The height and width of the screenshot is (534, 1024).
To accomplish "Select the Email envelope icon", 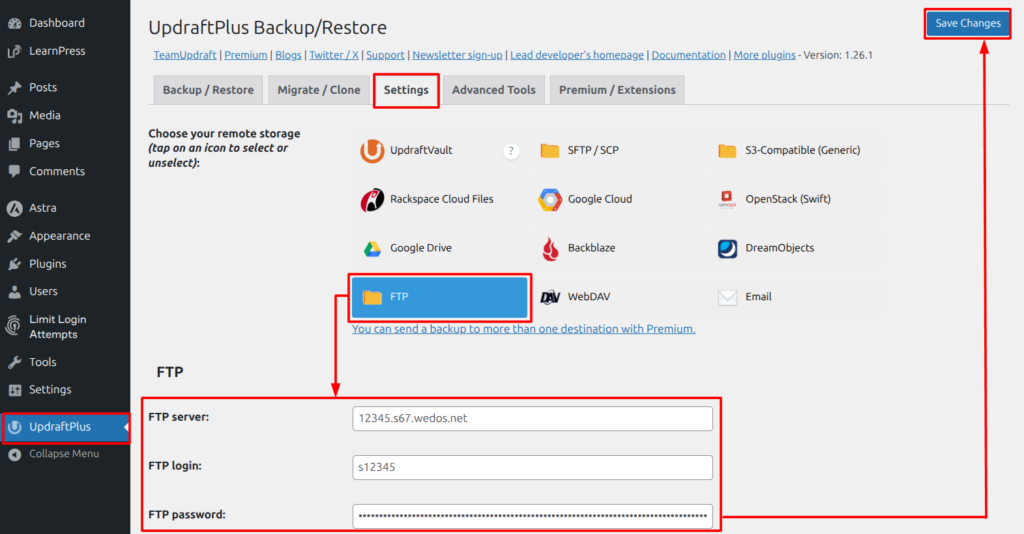I will [727, 298].
